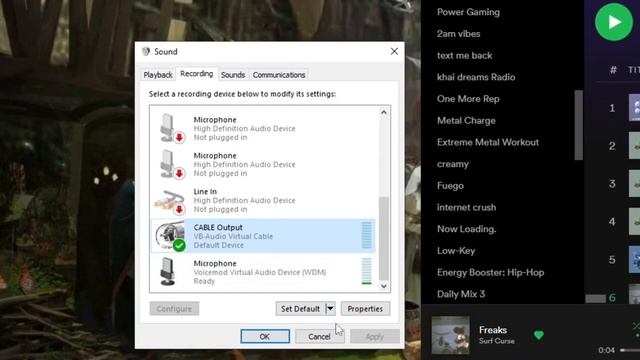Open khai dreams Radio playlist in Spotify

pyautogui.click(x=476, y=77)
